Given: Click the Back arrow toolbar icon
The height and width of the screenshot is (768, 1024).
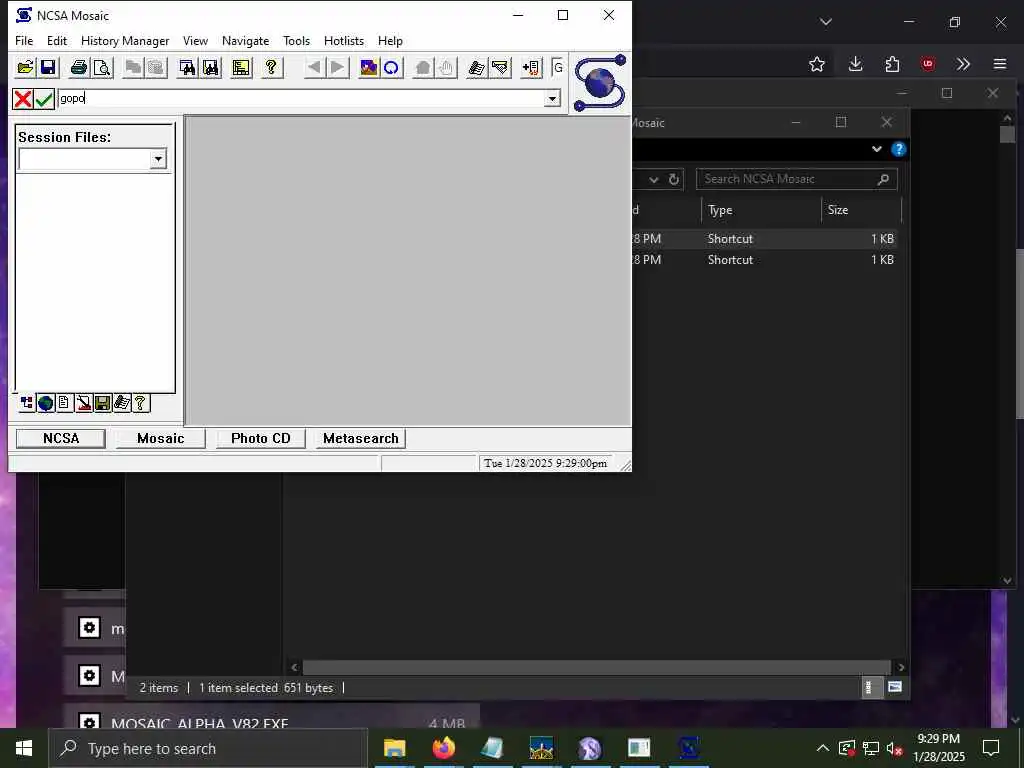Looking at the screenshot, I should point(314,67).
